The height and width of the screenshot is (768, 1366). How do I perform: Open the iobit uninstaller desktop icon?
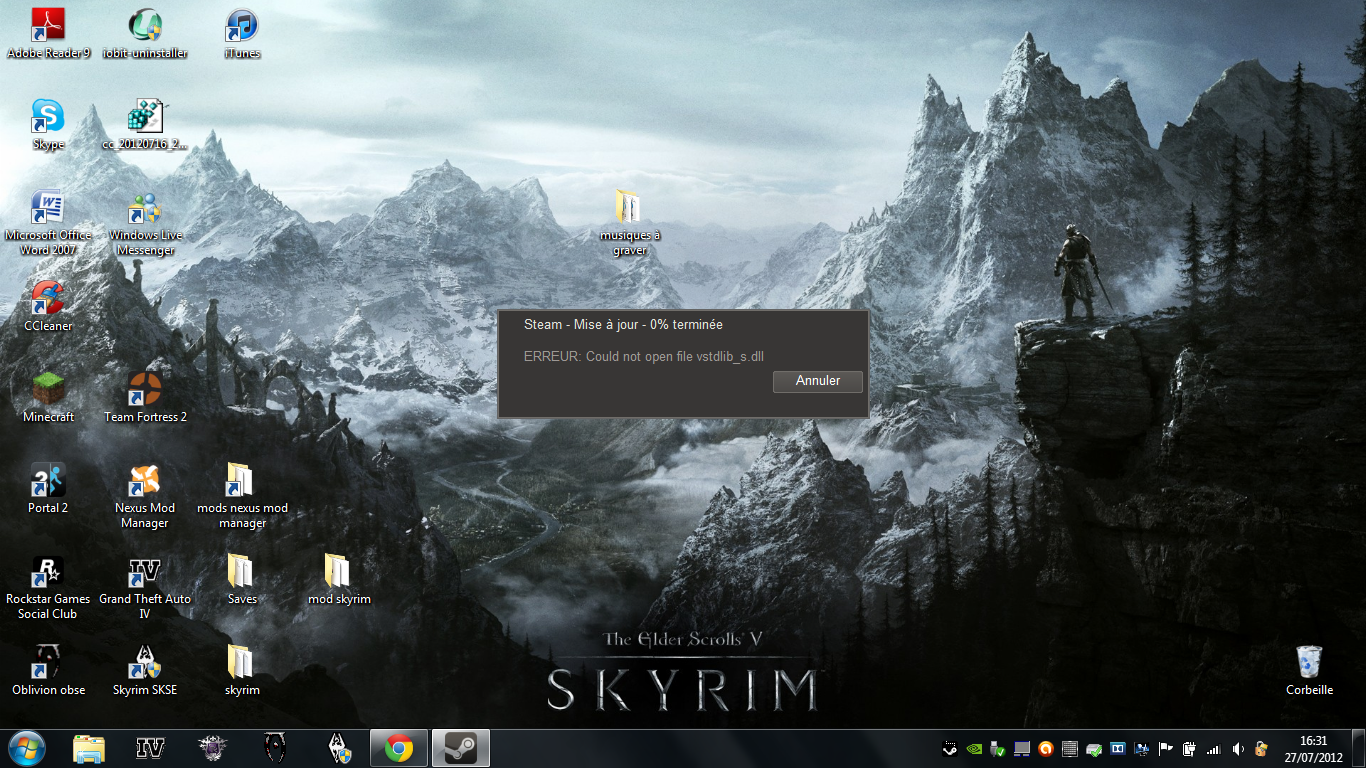tap(145, 34)
